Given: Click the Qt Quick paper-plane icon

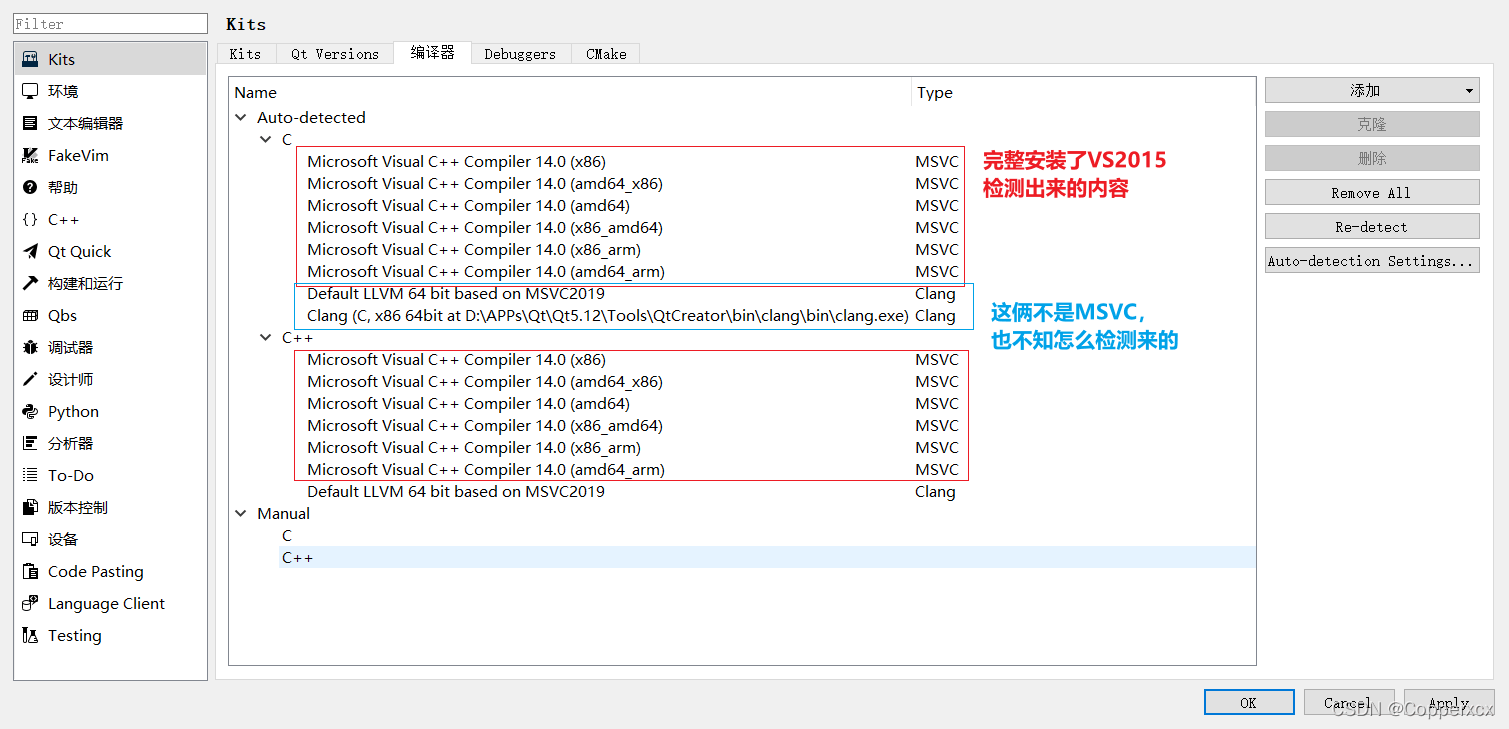Looking at the screenshot, I should 30,251.
